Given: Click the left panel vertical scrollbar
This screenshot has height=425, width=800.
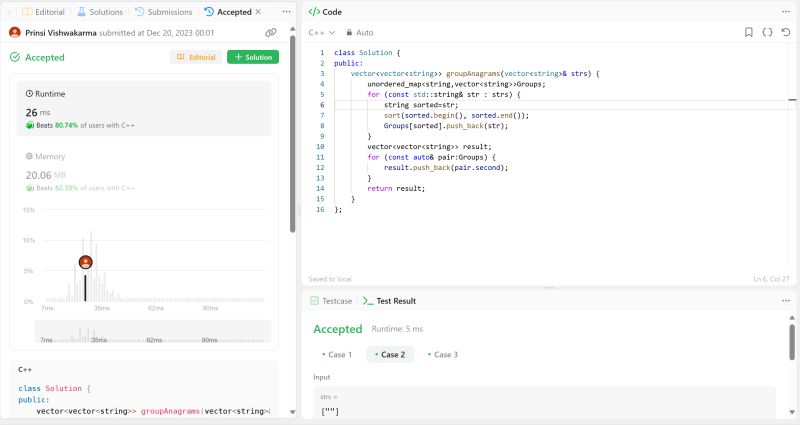Looking at the screenshot, I should (x=293, y=134).
